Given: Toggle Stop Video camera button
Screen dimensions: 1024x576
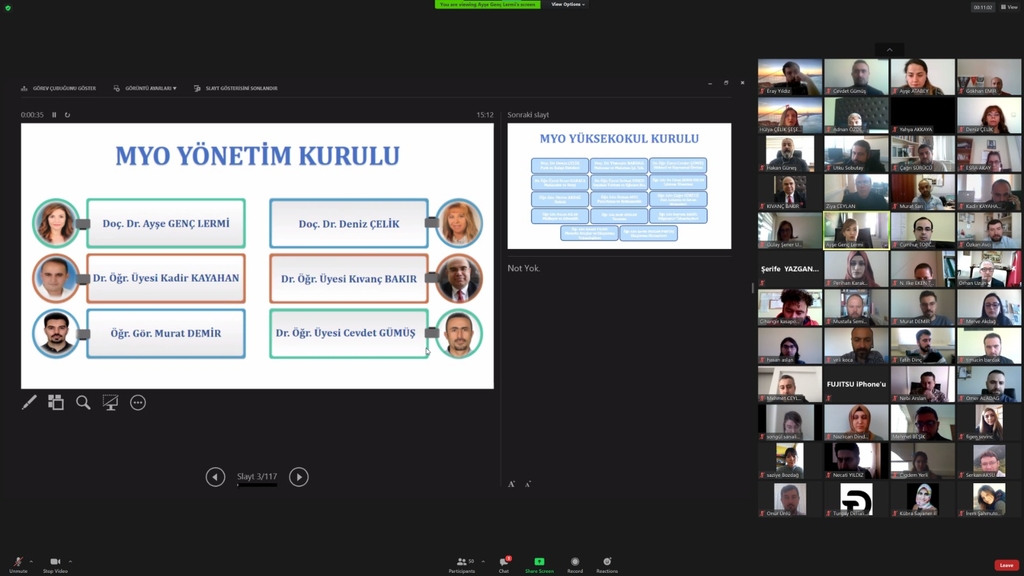Looking at the screenshot, I should coord(55,563).
